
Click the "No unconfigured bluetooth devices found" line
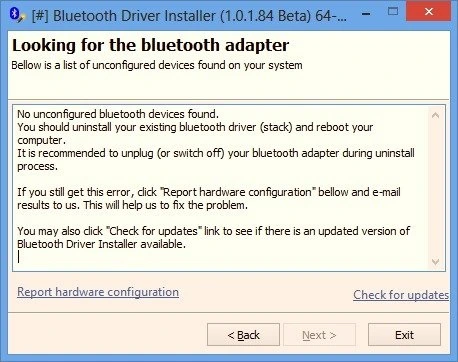point(118,114)
